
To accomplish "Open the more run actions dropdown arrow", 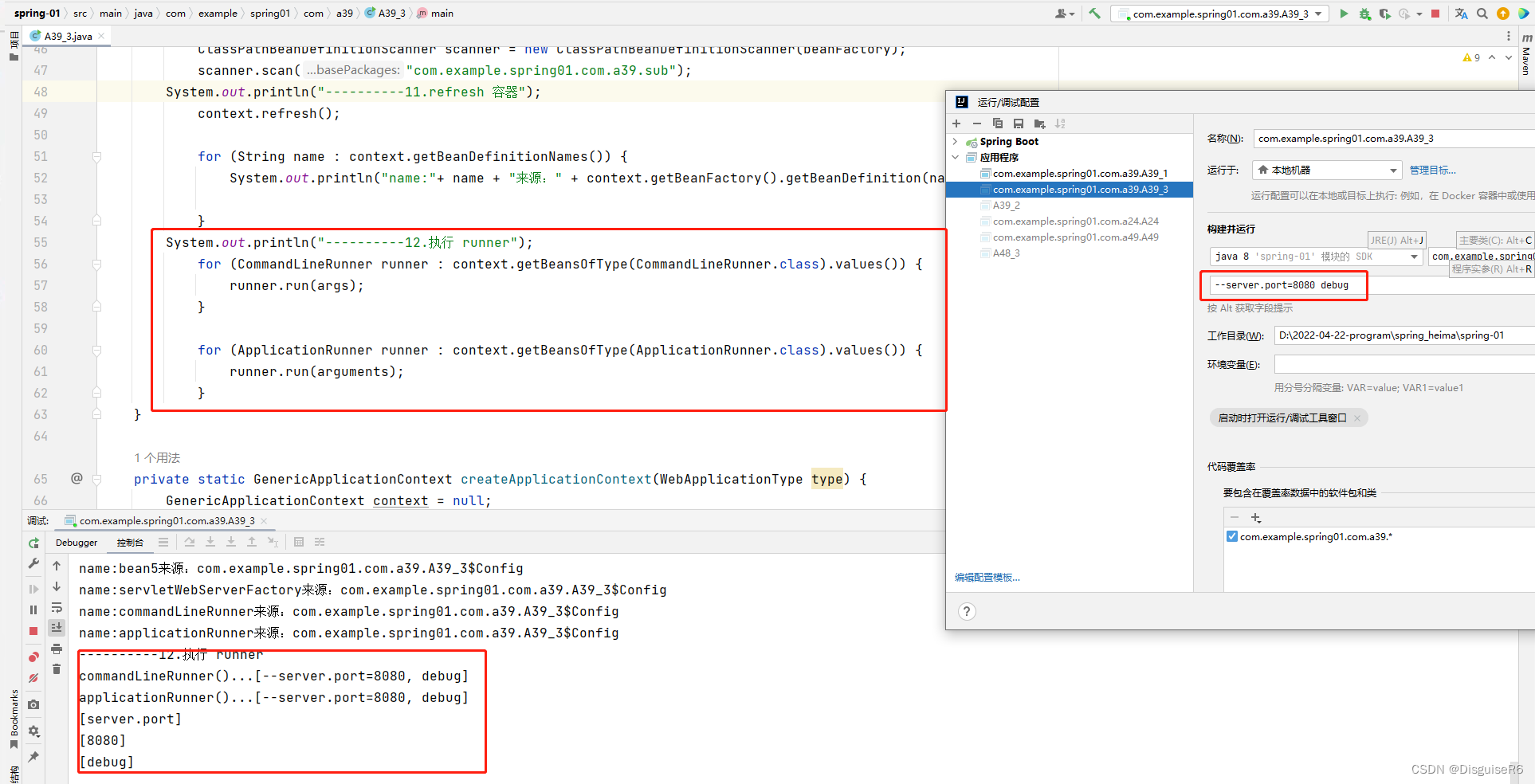I will [1419, 14].
